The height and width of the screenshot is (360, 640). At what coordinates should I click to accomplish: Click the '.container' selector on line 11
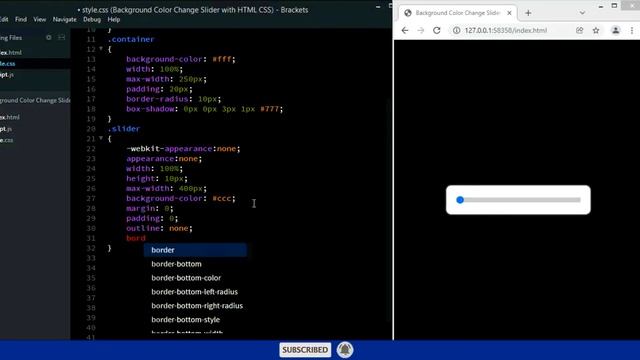point(131,39)
